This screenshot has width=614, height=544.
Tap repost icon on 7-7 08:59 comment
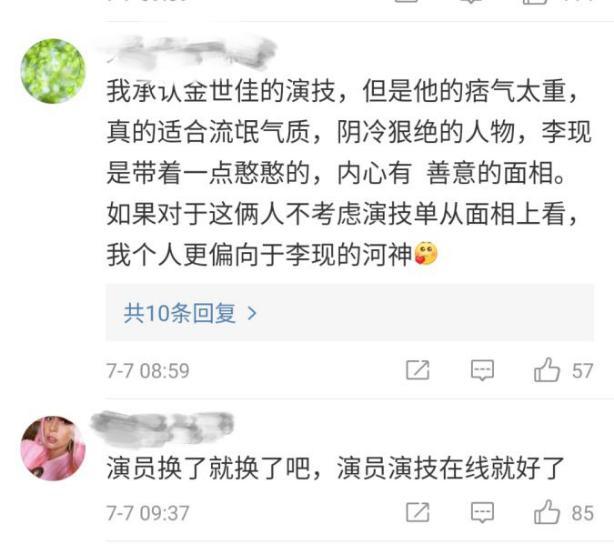[x=417, y=370]
